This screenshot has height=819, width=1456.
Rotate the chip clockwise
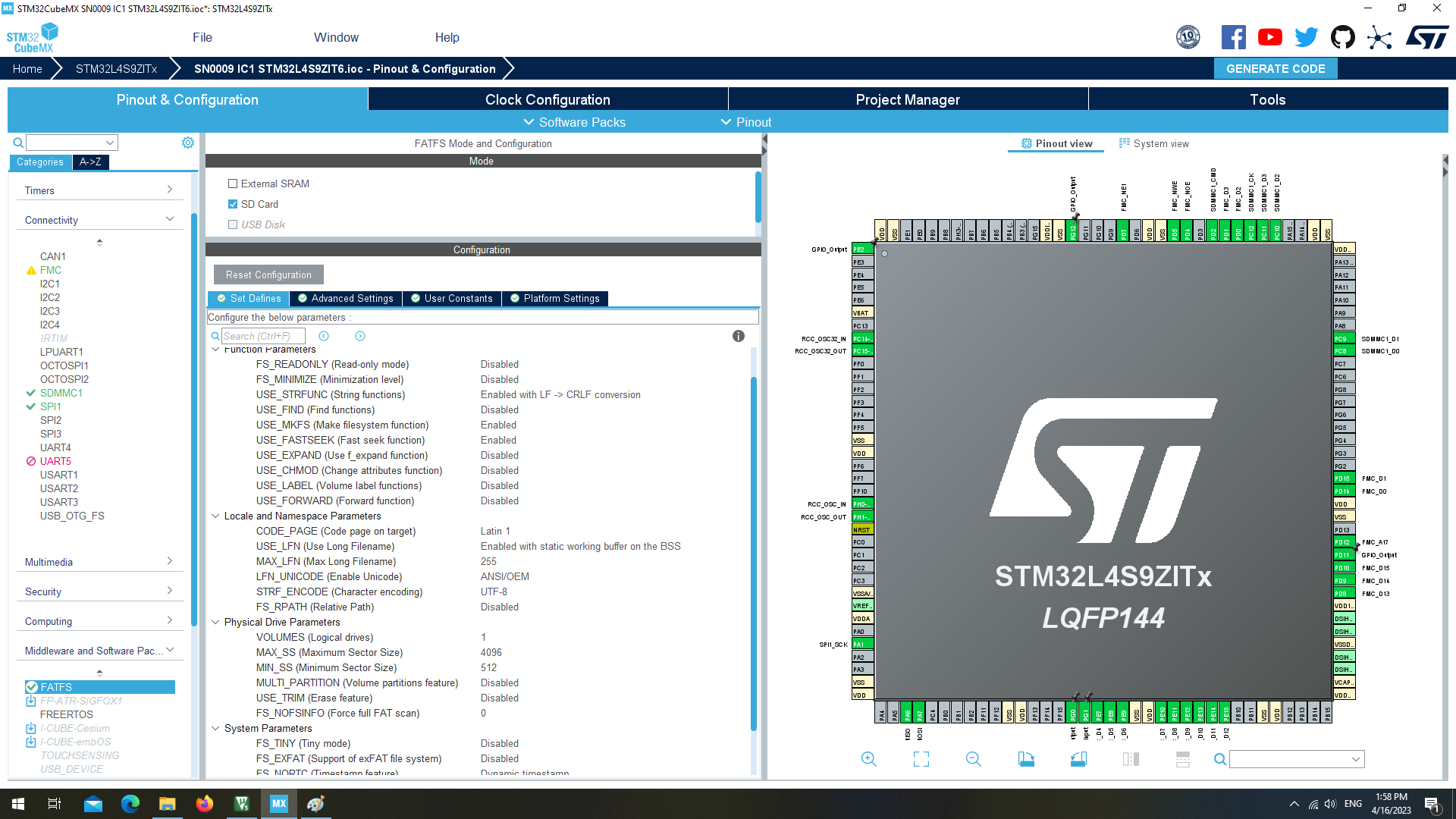(1027, 758)
